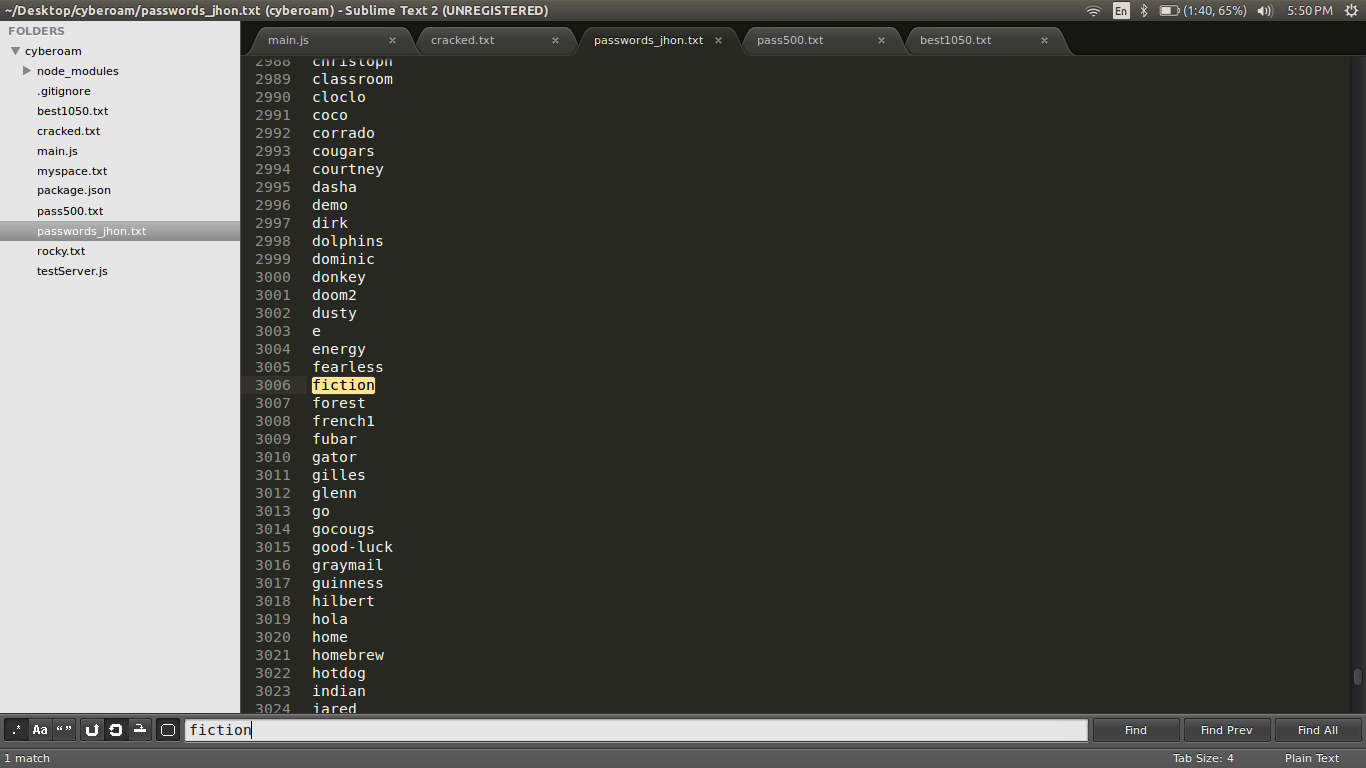Click the Find Prev button
The width and height of the screenshot is (1366, 768).
[1227, 730]
